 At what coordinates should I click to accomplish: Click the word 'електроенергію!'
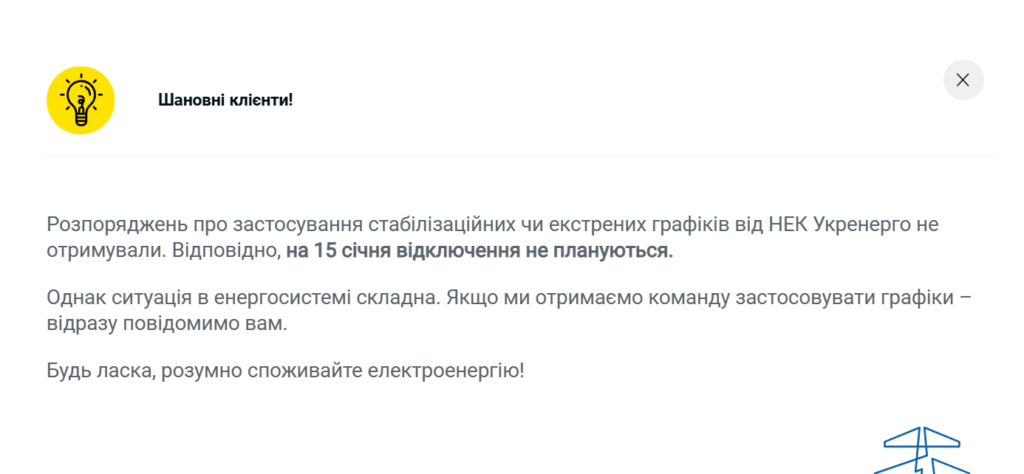click(446, 371)
